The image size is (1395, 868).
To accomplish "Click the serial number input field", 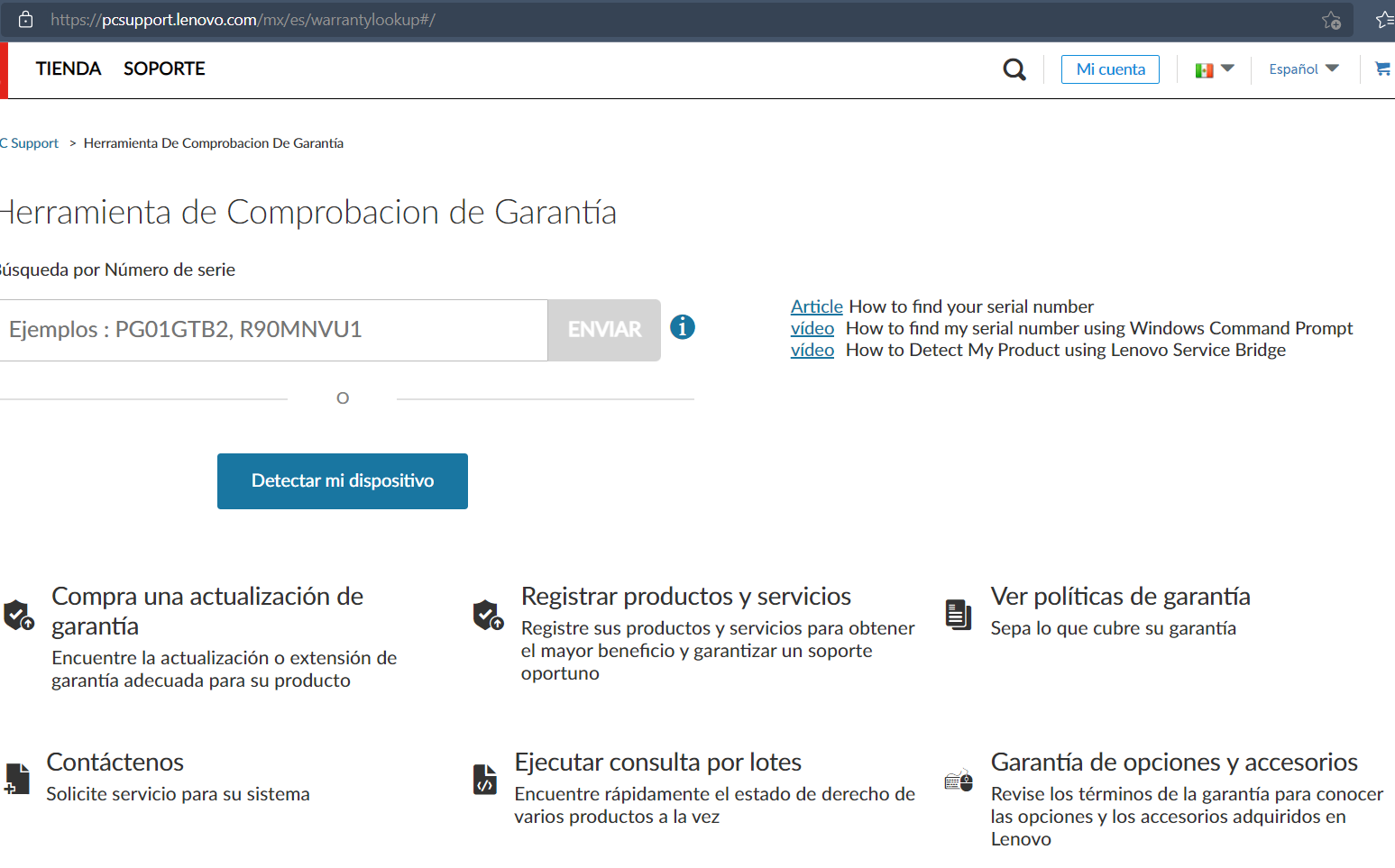I will coord(273,330).
